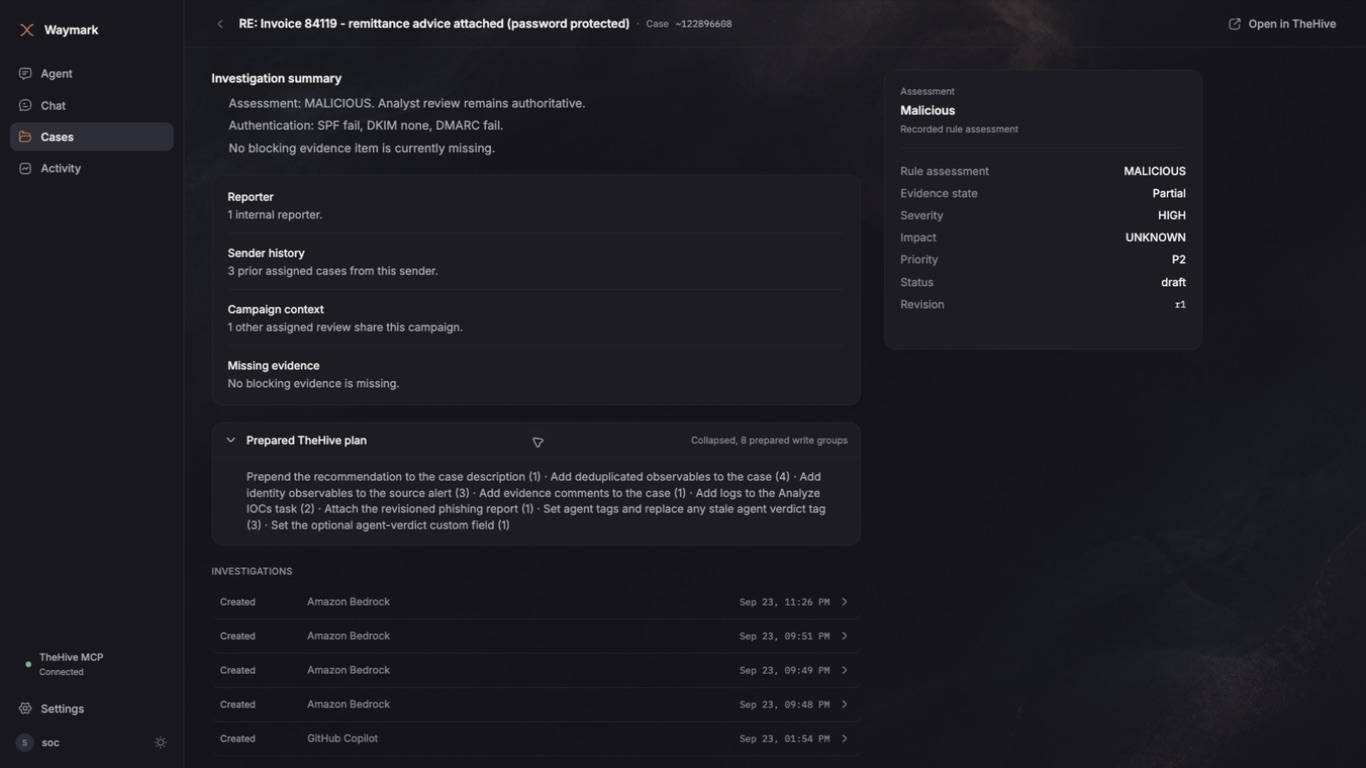Click the Cases folder icon
1366x768 pixels.
pyautogui.click(x=25, y=137)
